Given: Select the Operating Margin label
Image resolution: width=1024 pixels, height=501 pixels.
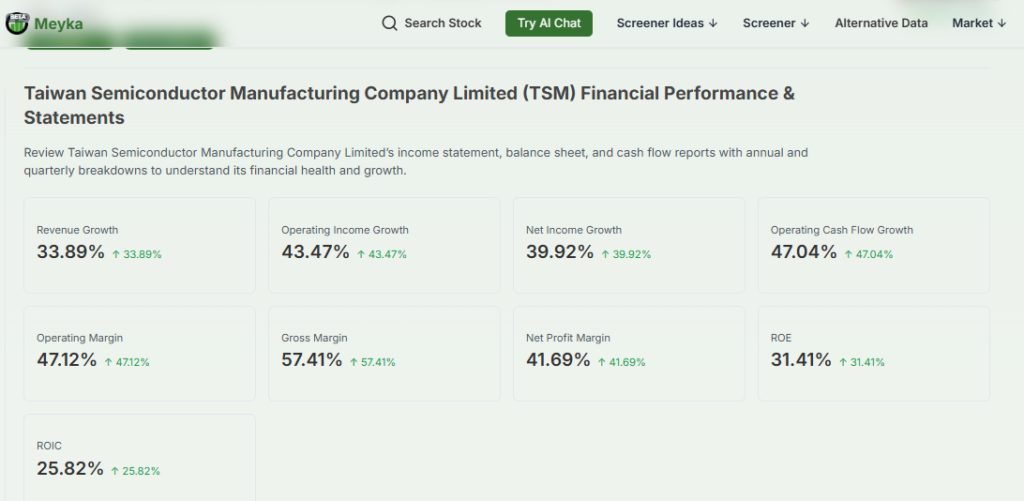Looking at the screenshot, I should (x=80, y=338).
